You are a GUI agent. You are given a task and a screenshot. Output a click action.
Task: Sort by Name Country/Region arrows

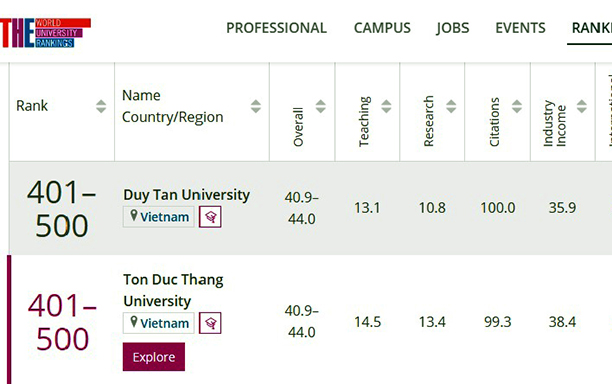point(256,106)
